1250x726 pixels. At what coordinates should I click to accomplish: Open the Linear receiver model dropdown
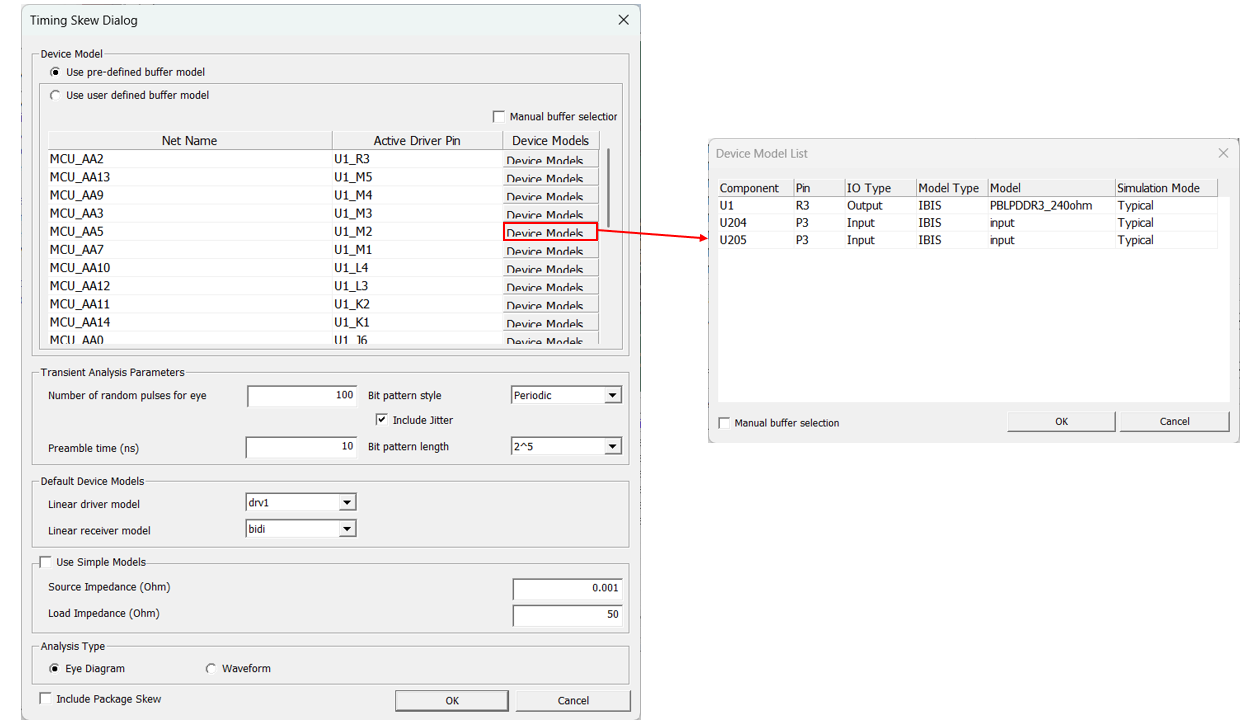pyautogui.click(x=346, y=529)
